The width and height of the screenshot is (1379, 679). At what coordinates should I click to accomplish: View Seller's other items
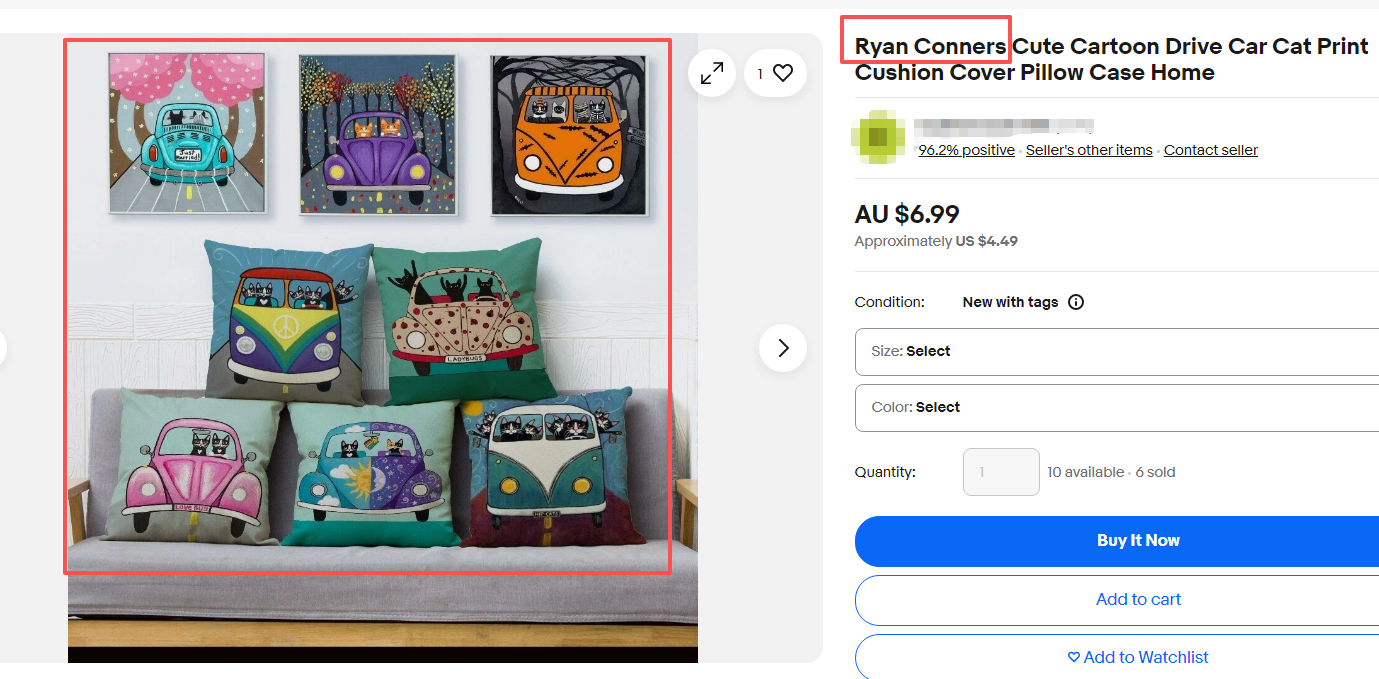pyautogui.click(x=1089, y=150)
